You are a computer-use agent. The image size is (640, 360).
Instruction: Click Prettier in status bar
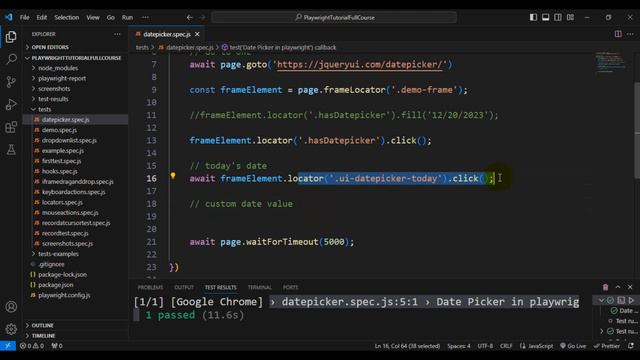click(x=607, y=346)
